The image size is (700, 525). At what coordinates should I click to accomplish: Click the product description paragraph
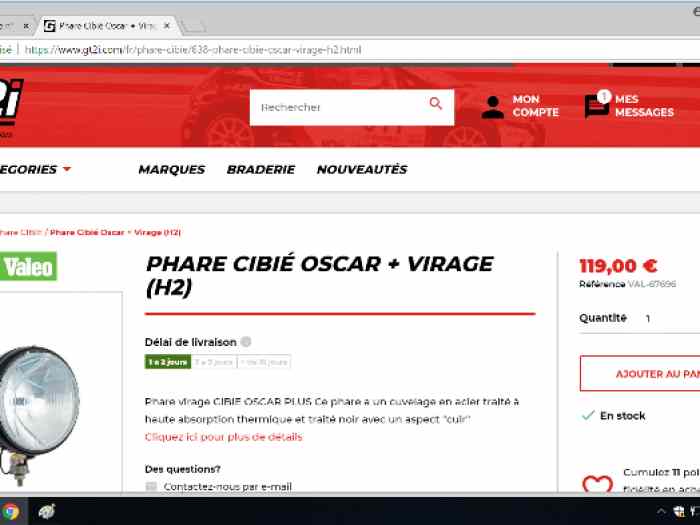click(x=332, y=410)
